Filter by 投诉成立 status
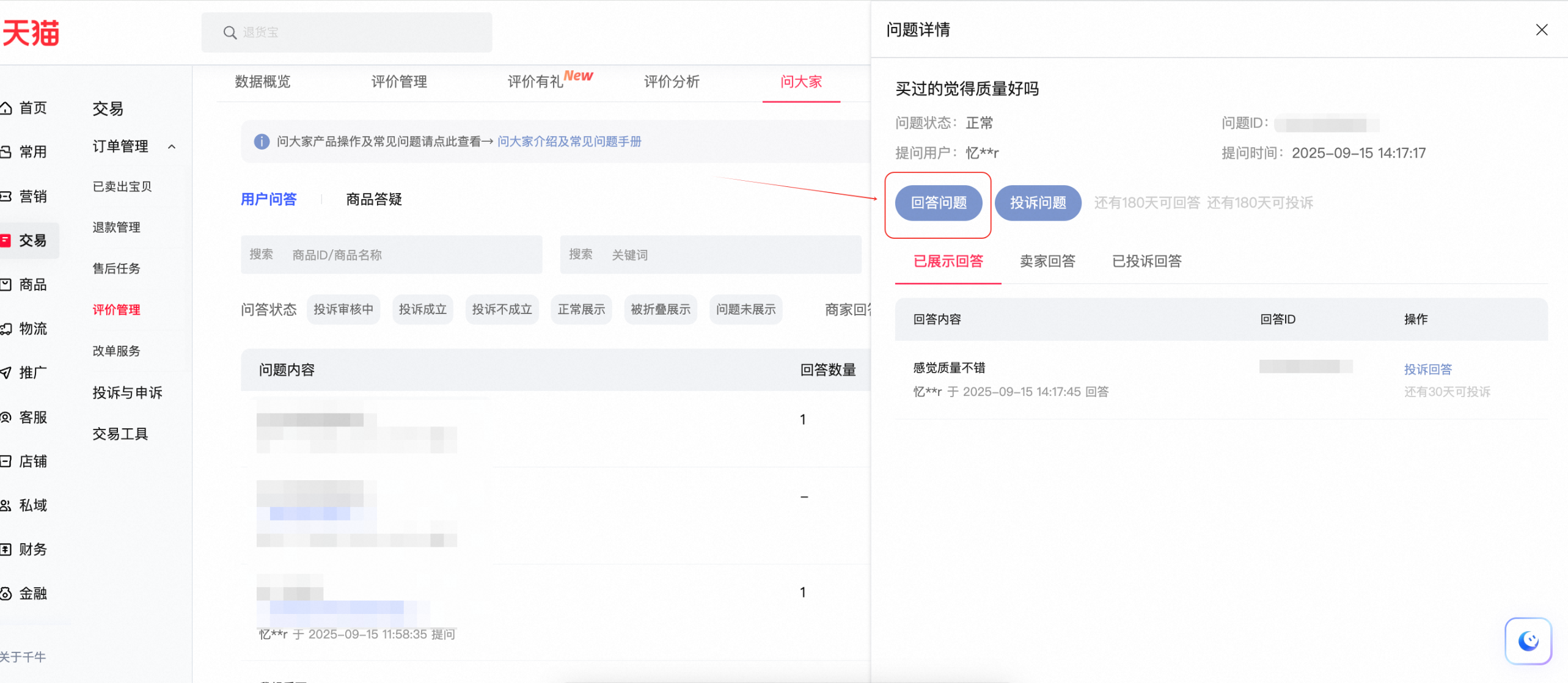 tap(423, 310)
